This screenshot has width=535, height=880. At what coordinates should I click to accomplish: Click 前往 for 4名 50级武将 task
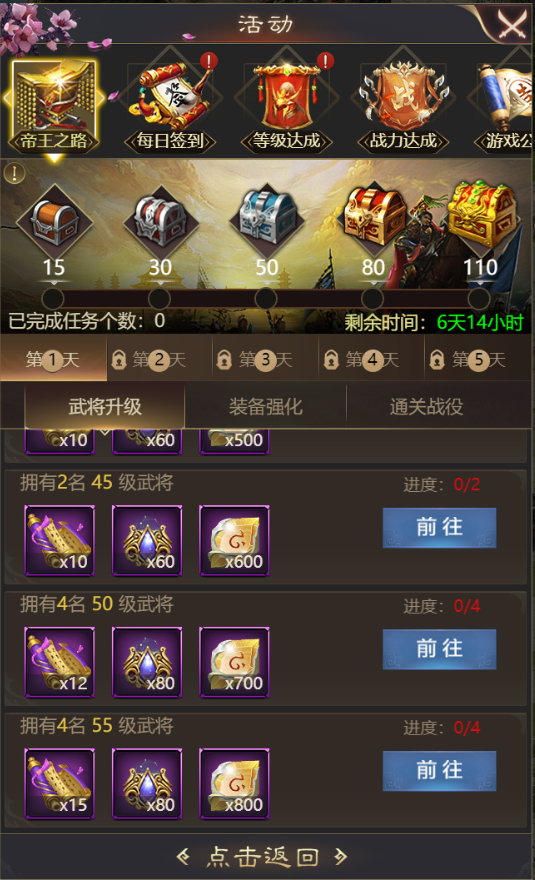coord(440,649)
